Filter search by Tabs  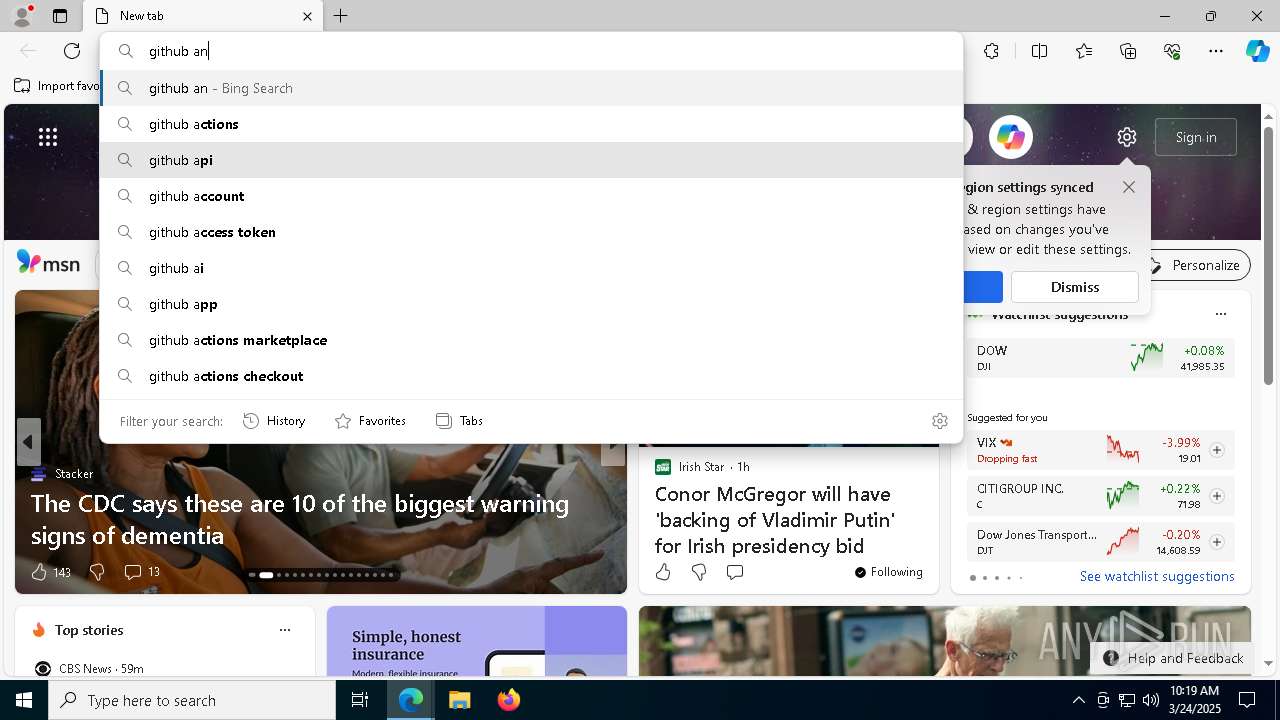[460, 421]
